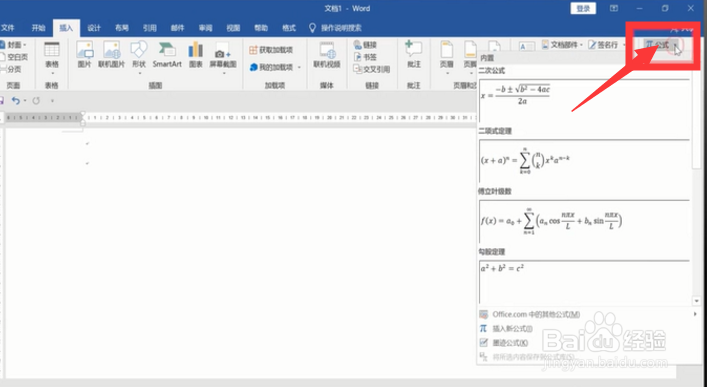Open the Format (格式) tab

pos(289,28)
